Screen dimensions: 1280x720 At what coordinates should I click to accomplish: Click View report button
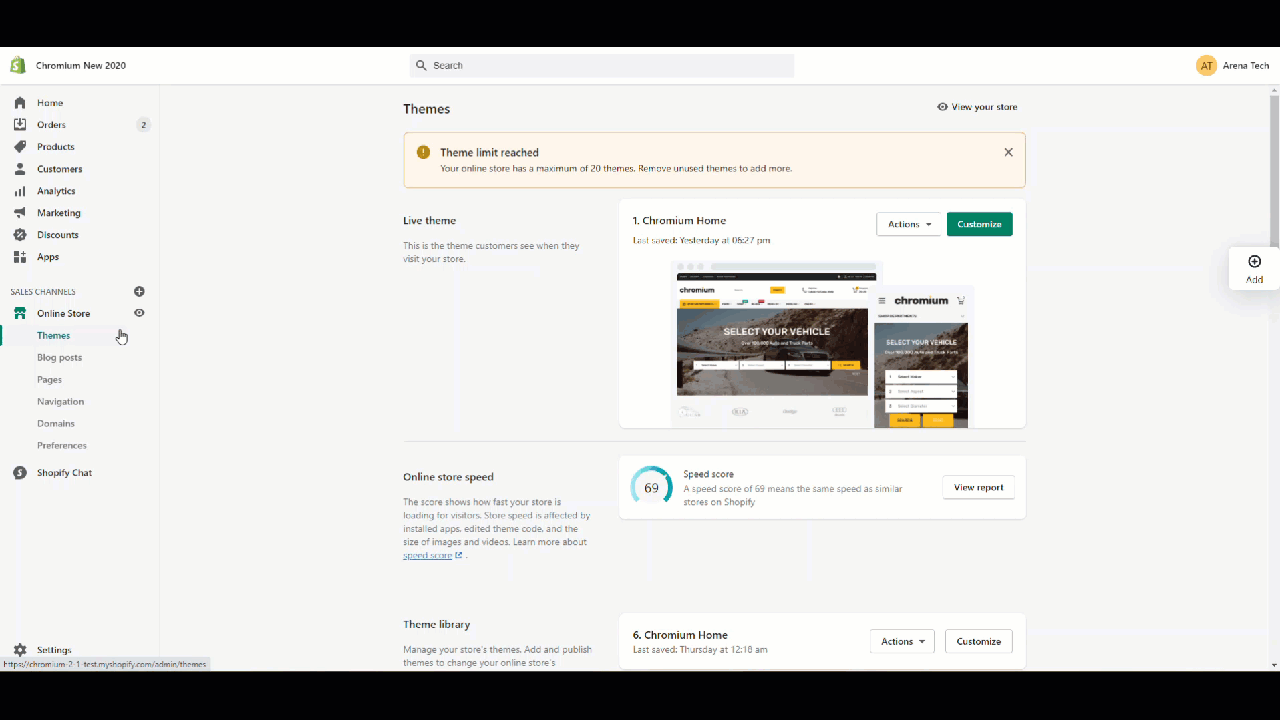pyautogui.click(x=978, y=487)
